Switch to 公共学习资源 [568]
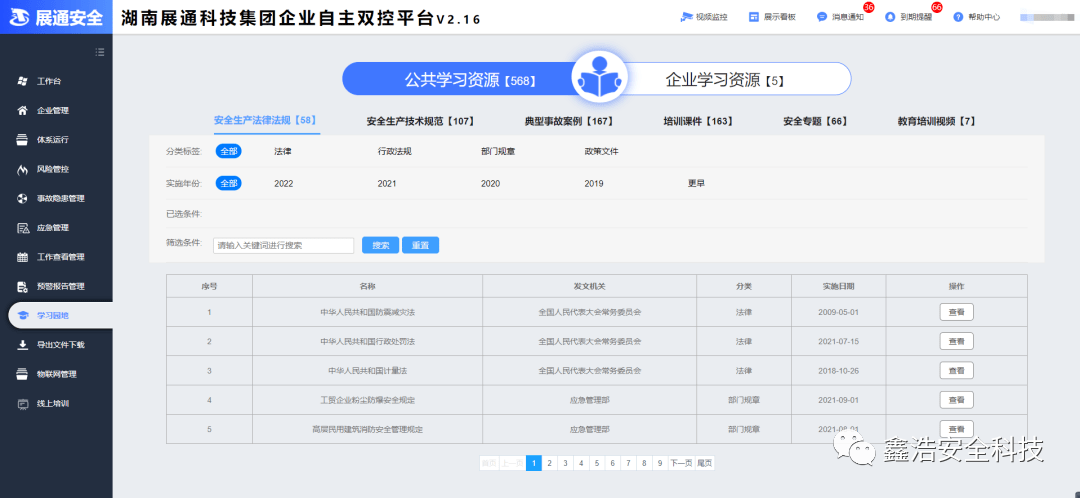This screenshot has height=498, width=1080. click(470, 80)
